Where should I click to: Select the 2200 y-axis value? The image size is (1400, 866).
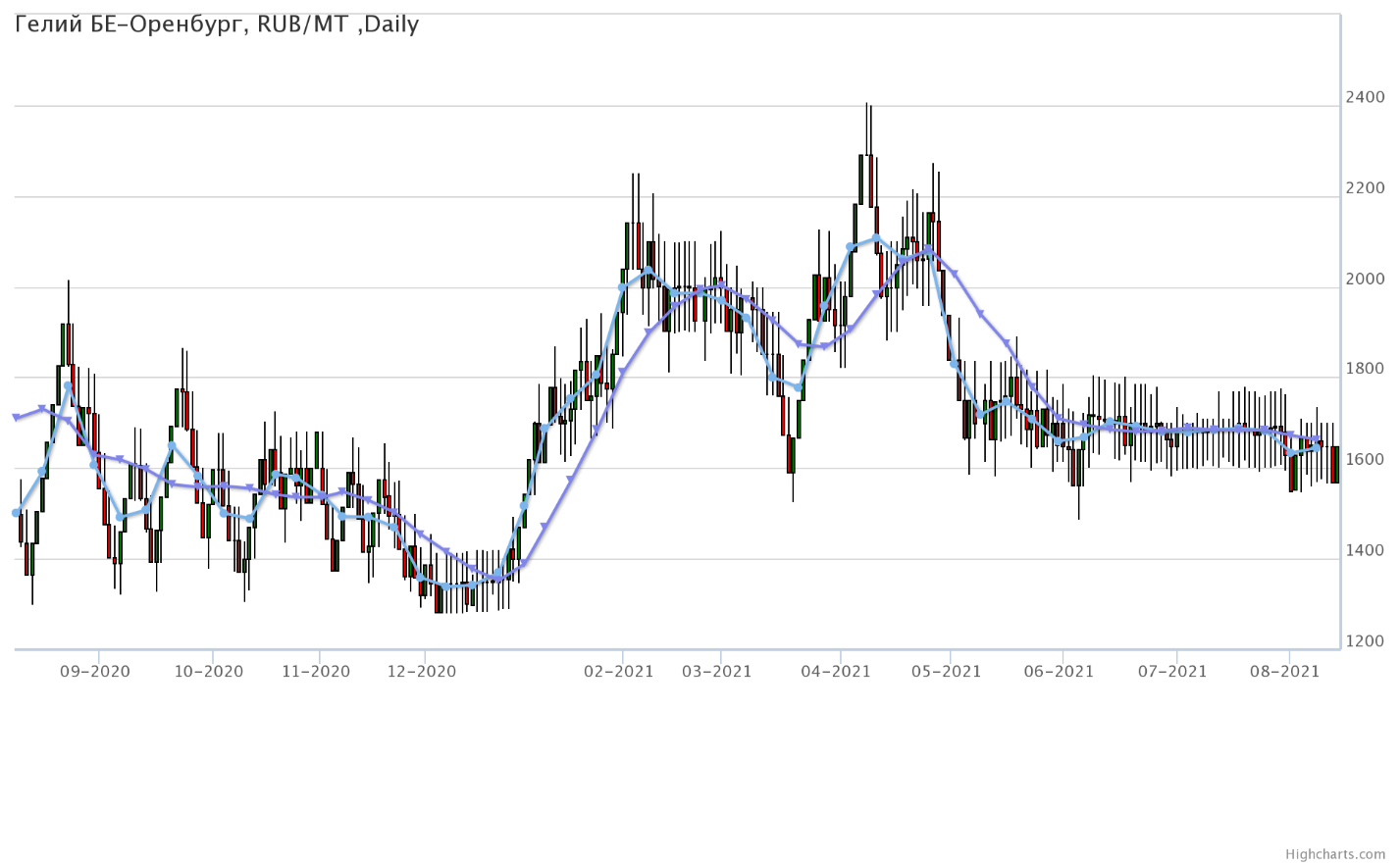click(1366, 188)
